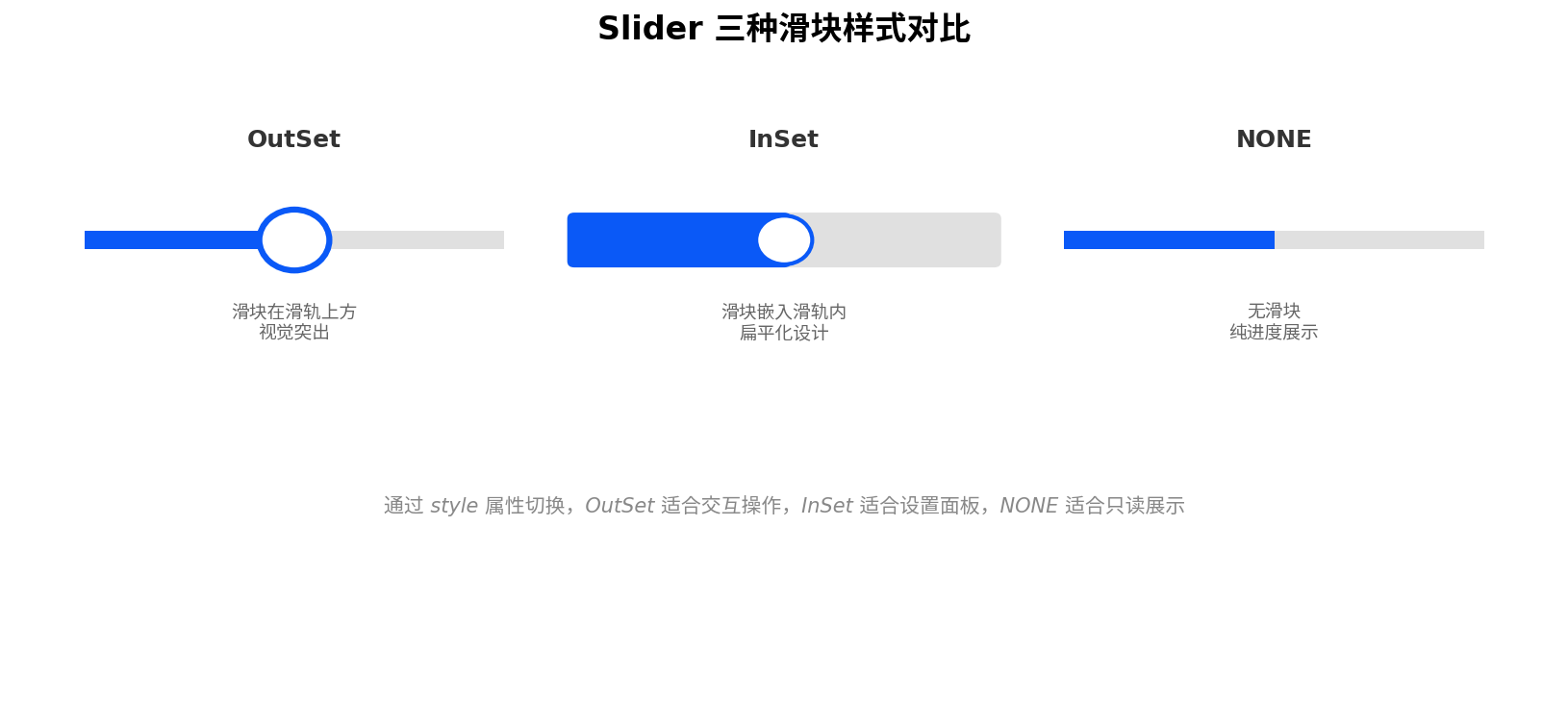Click the OutSet heading label

[294, 139]
